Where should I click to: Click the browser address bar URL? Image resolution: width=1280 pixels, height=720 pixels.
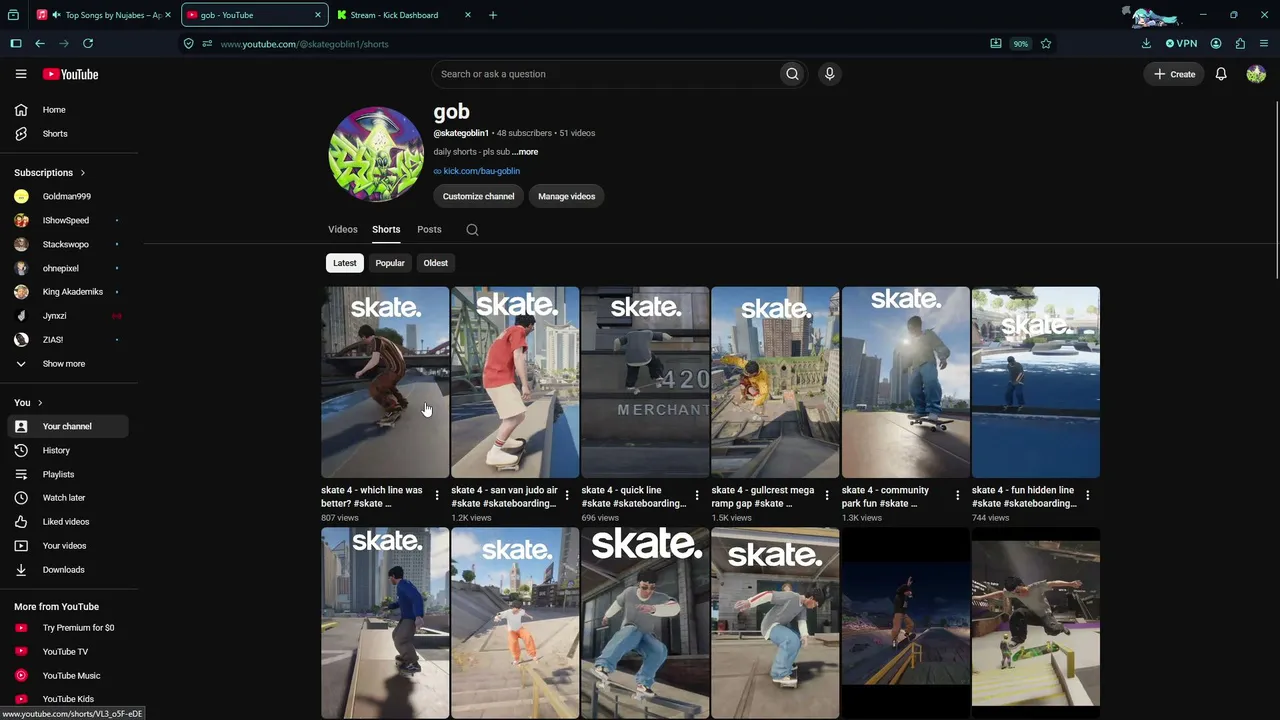pos(305,44)
